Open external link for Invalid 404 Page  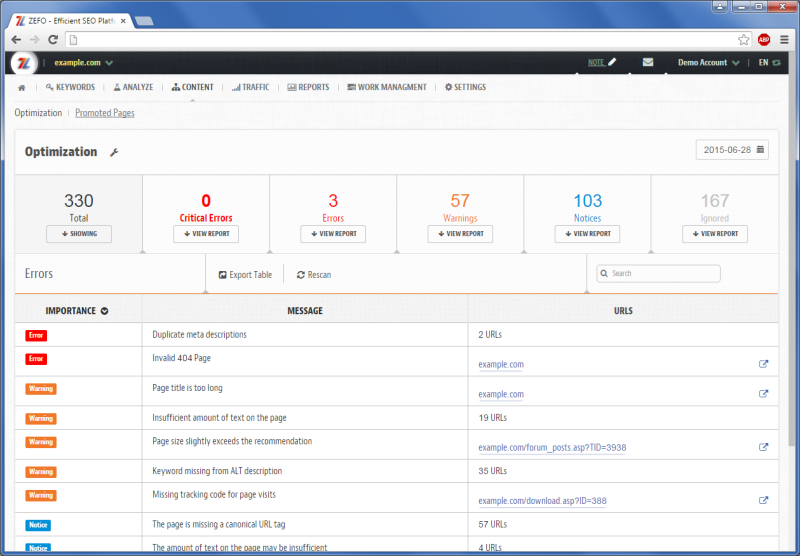tap(763, 364)
